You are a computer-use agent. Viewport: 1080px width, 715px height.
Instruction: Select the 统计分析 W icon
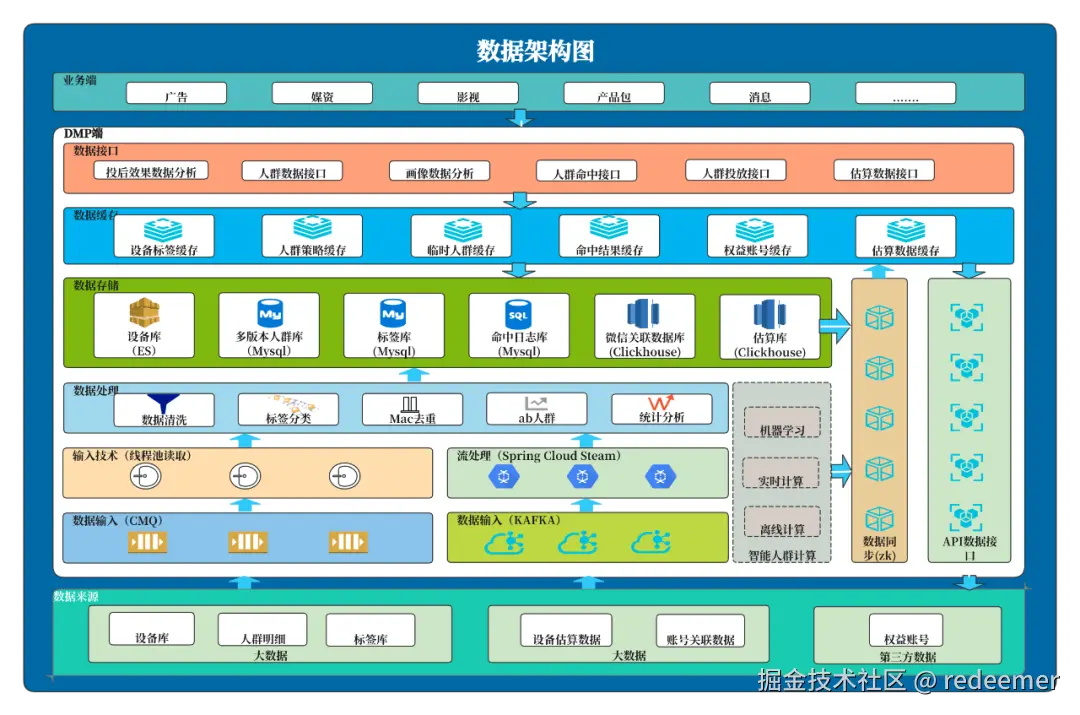point(661,402)
